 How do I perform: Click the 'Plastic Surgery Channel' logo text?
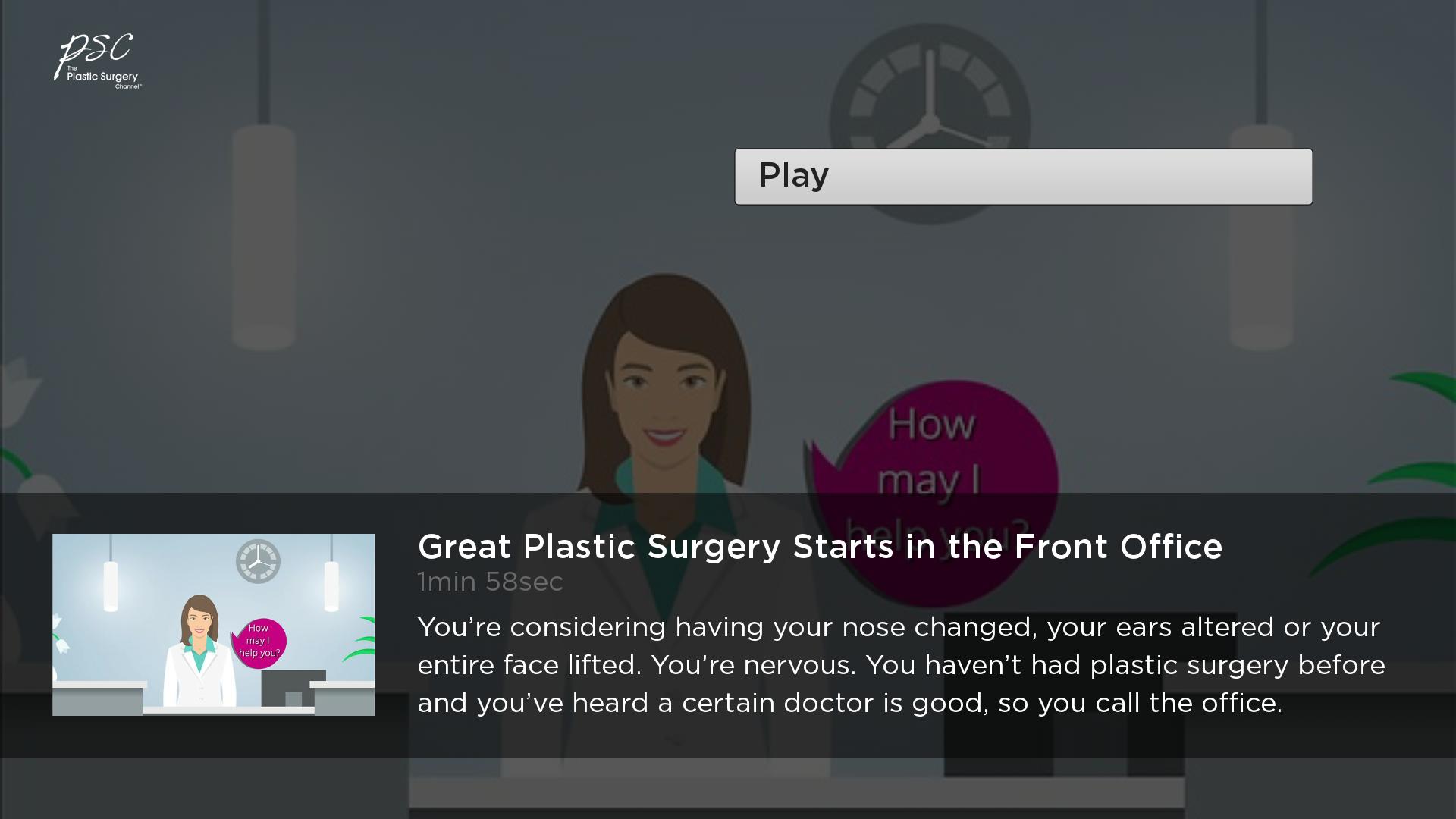pyautogui.click(x=103, y=78)
